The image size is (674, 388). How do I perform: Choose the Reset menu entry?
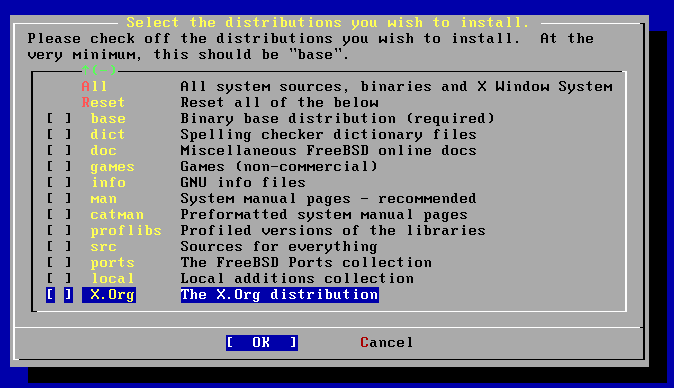click(x=103, y=102)
